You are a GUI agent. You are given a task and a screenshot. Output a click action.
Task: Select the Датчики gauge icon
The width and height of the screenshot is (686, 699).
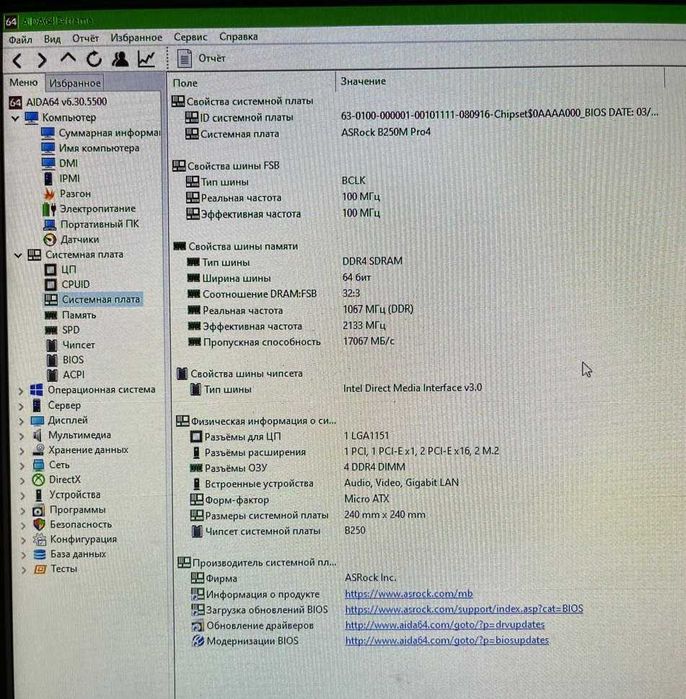[50, 239]
